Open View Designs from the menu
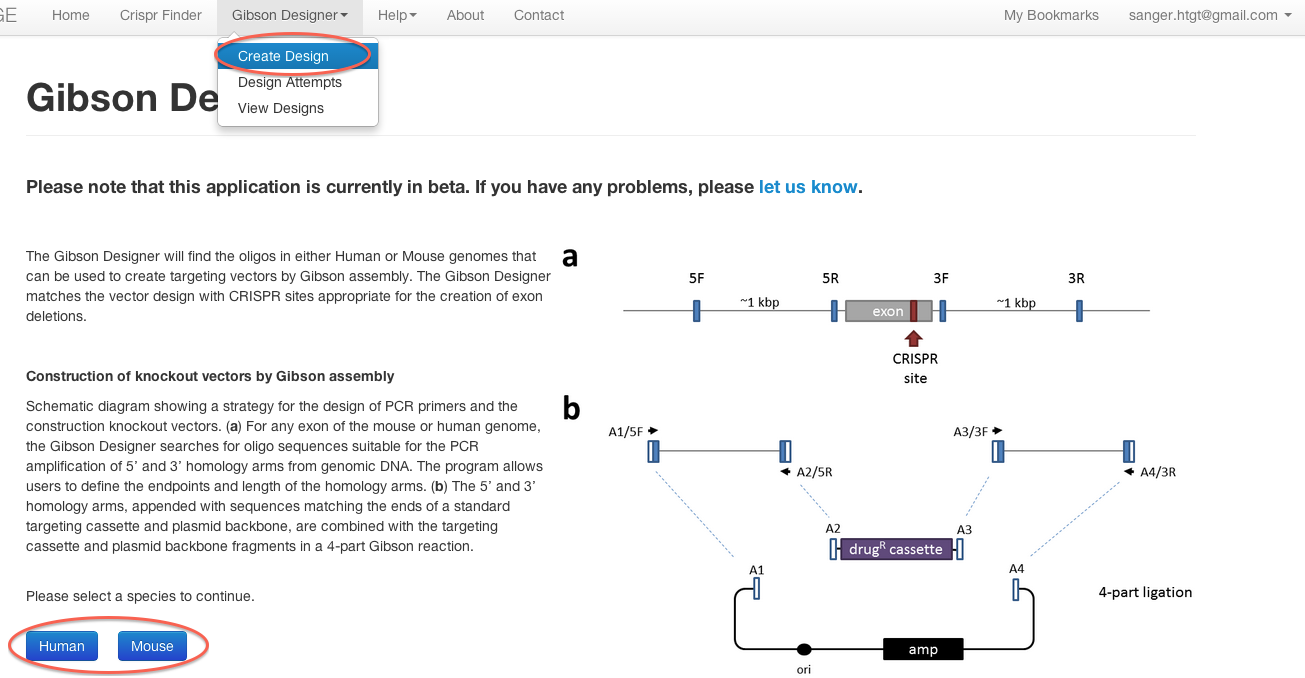The width and height of the screenshot is (1305, 678). 281,108
